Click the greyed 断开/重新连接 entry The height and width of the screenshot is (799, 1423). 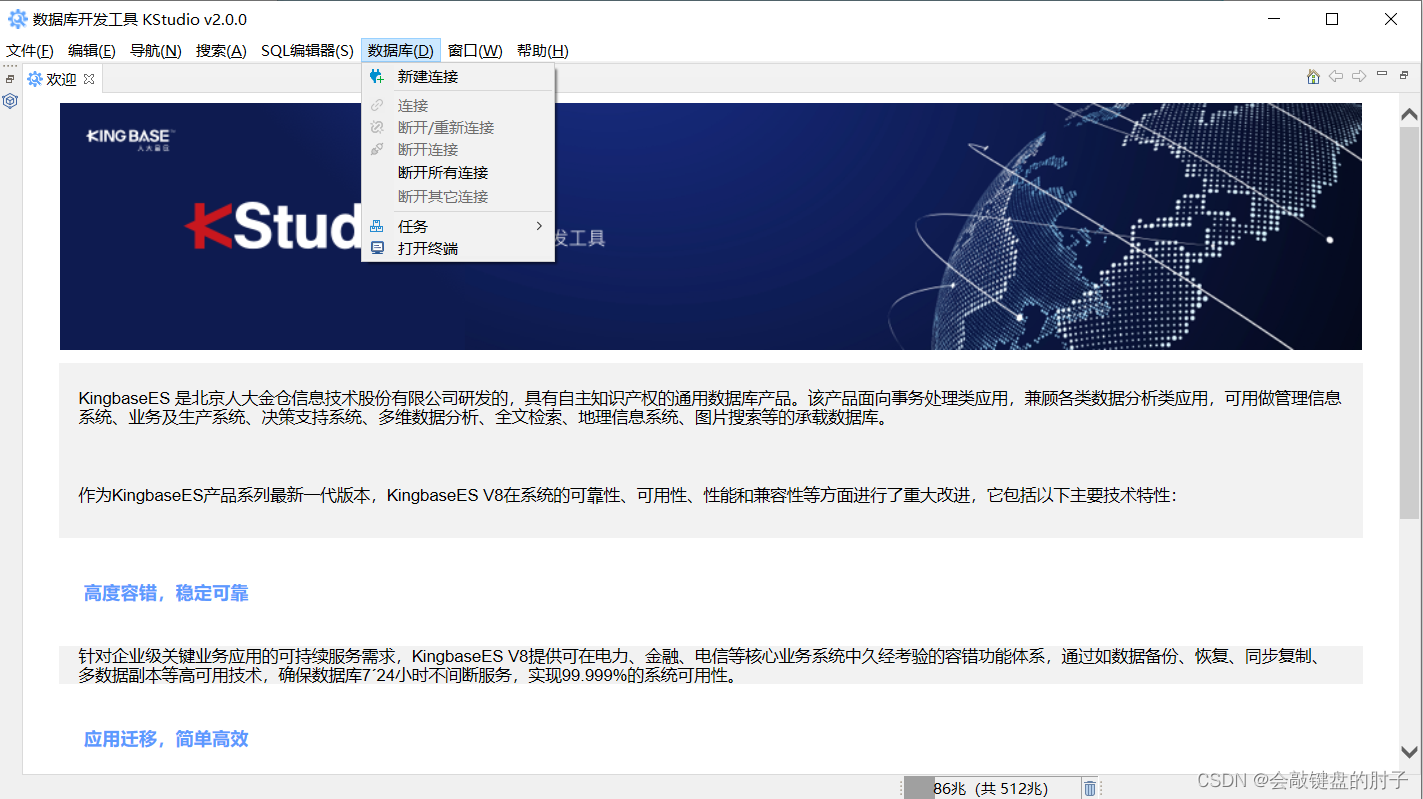click(458, 128)
